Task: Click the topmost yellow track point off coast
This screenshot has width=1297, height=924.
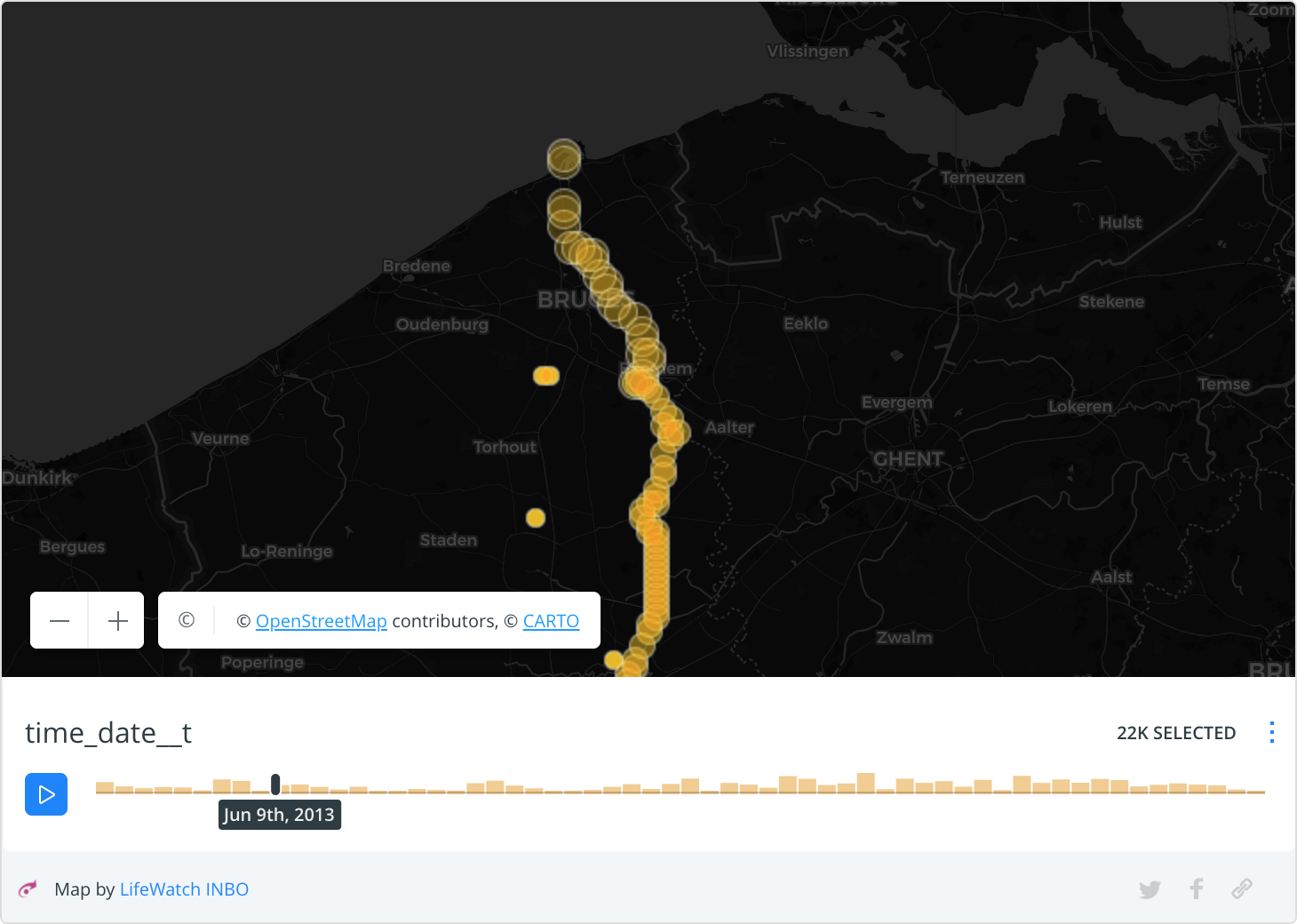Action: pyautogui.click(x=564, y=156)
